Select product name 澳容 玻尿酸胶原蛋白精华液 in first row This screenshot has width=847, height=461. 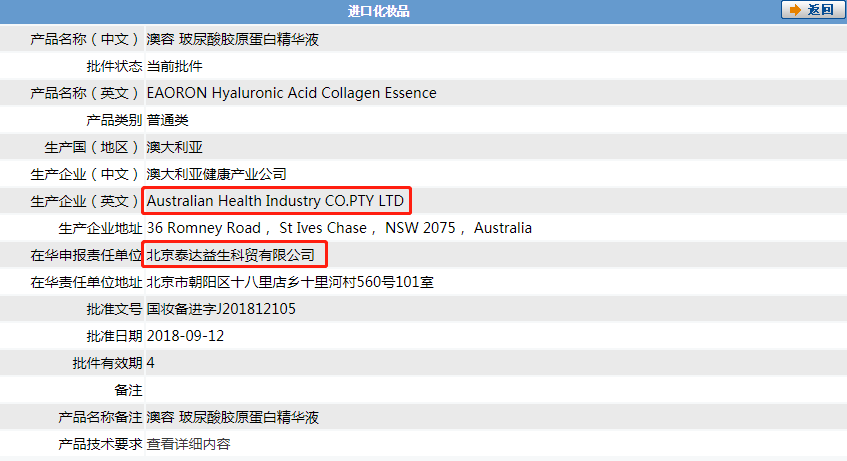coord(233,39)
